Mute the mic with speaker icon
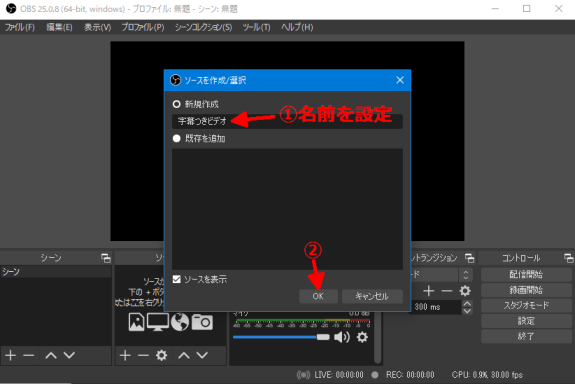This screenshot has height=384, width=575. click(342, 337)
